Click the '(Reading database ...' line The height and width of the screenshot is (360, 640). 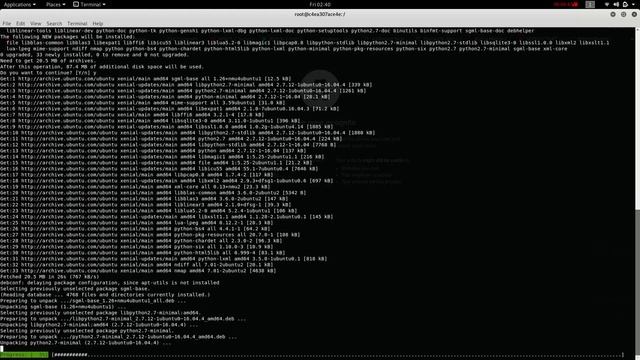(105, 295)
